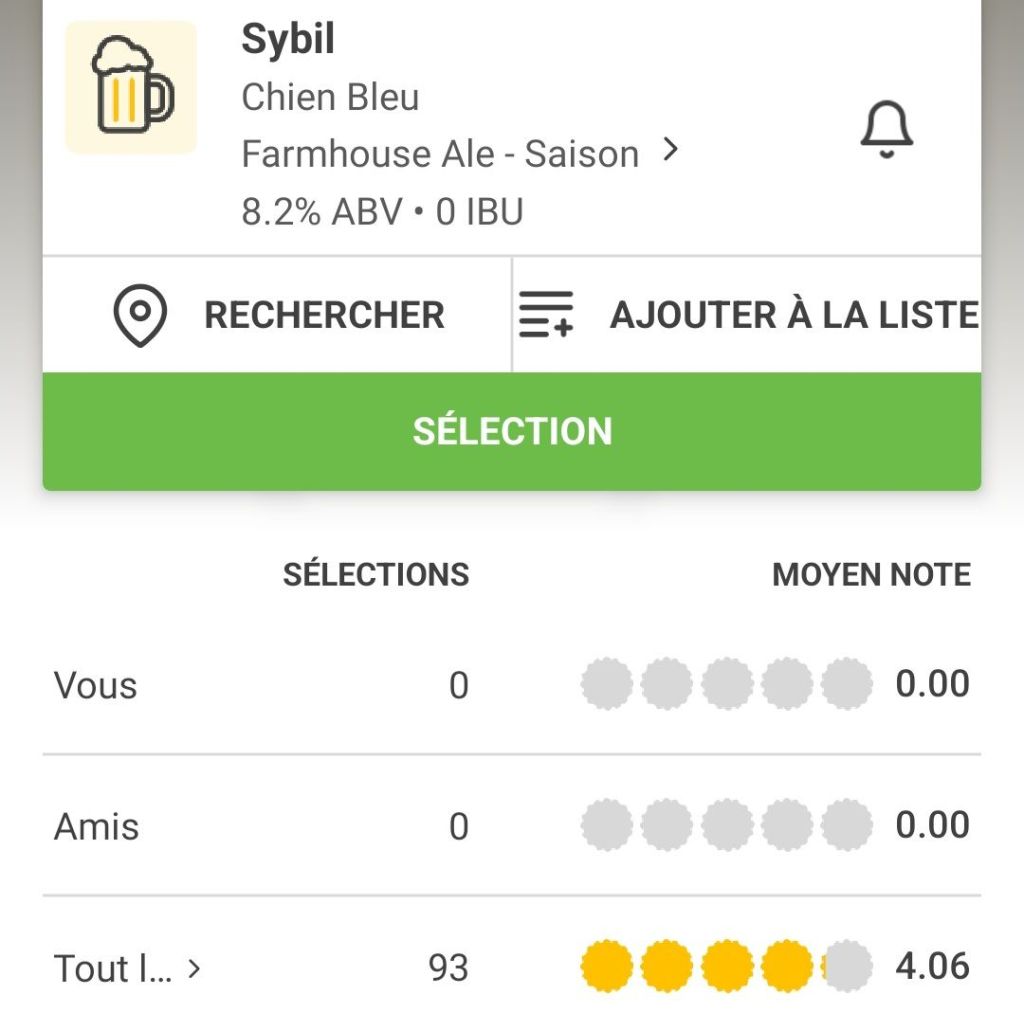
Task: Select the SÉLECTIONS column header
Action: (376, 575)
